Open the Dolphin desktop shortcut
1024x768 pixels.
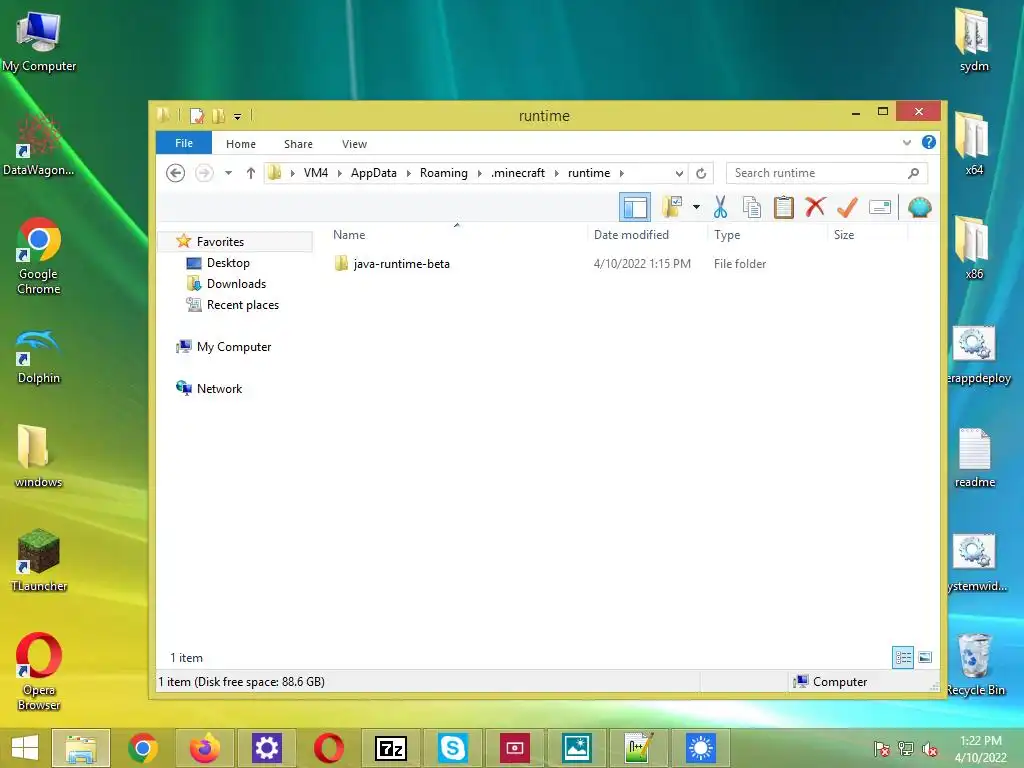click(x=39, y=357)
